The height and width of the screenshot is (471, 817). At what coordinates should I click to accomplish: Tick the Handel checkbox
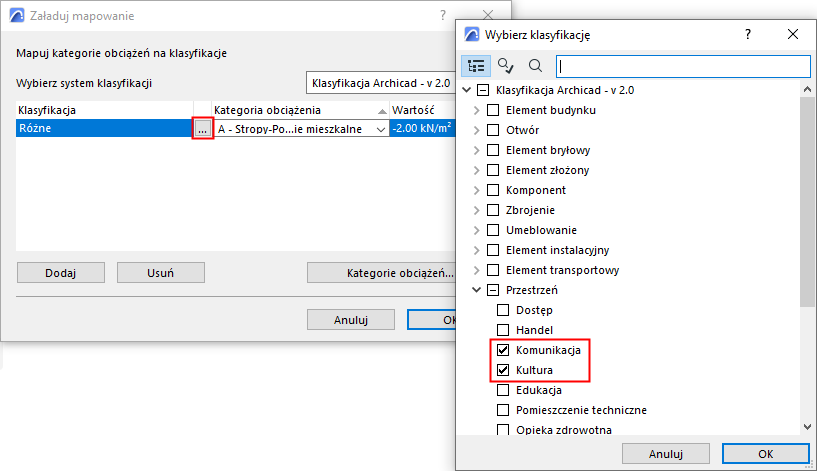503,330
